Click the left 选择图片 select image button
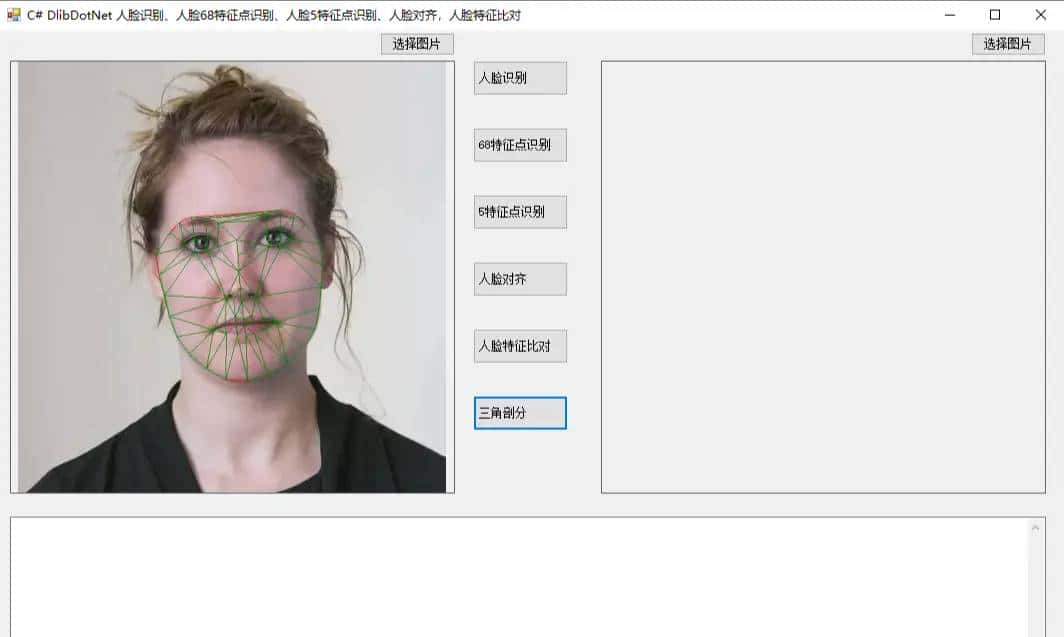This screenshot has height=637, width=1064. 416,43
